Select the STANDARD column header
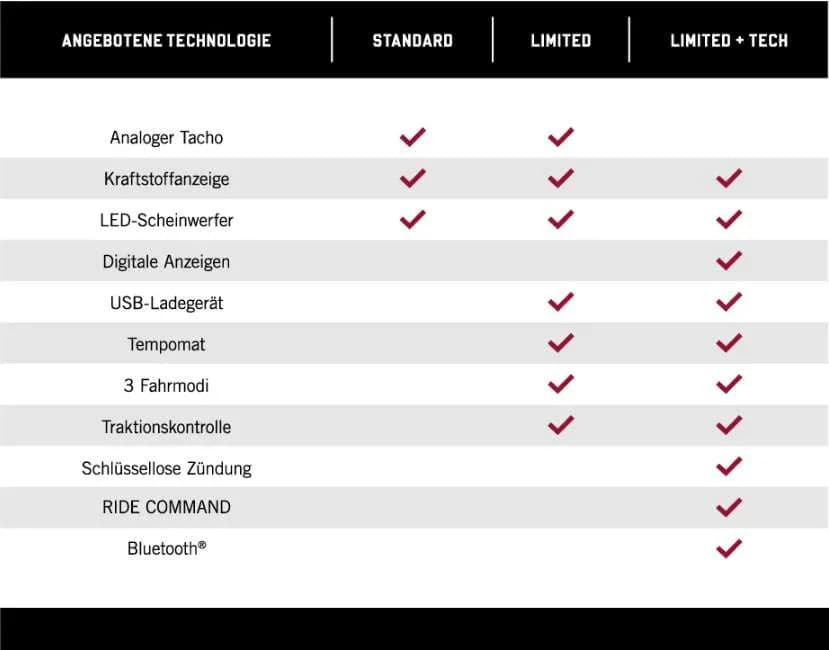 pyautogui.click(x=412, y=41)
